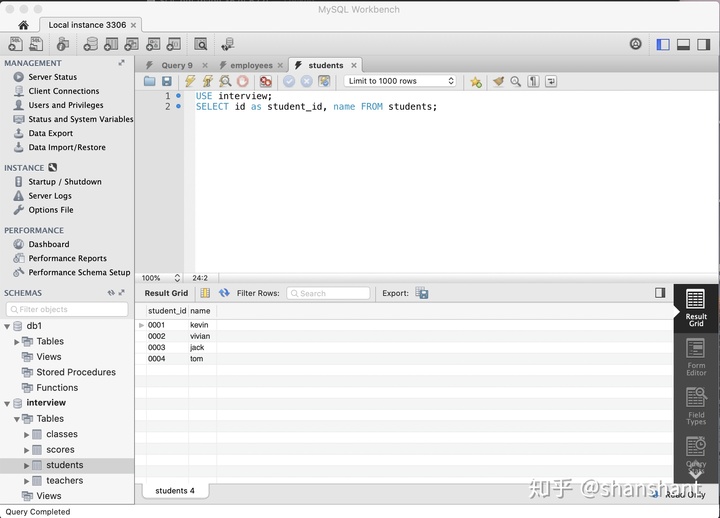Execute the SQL script lightning icon

(x=190, y=81)
